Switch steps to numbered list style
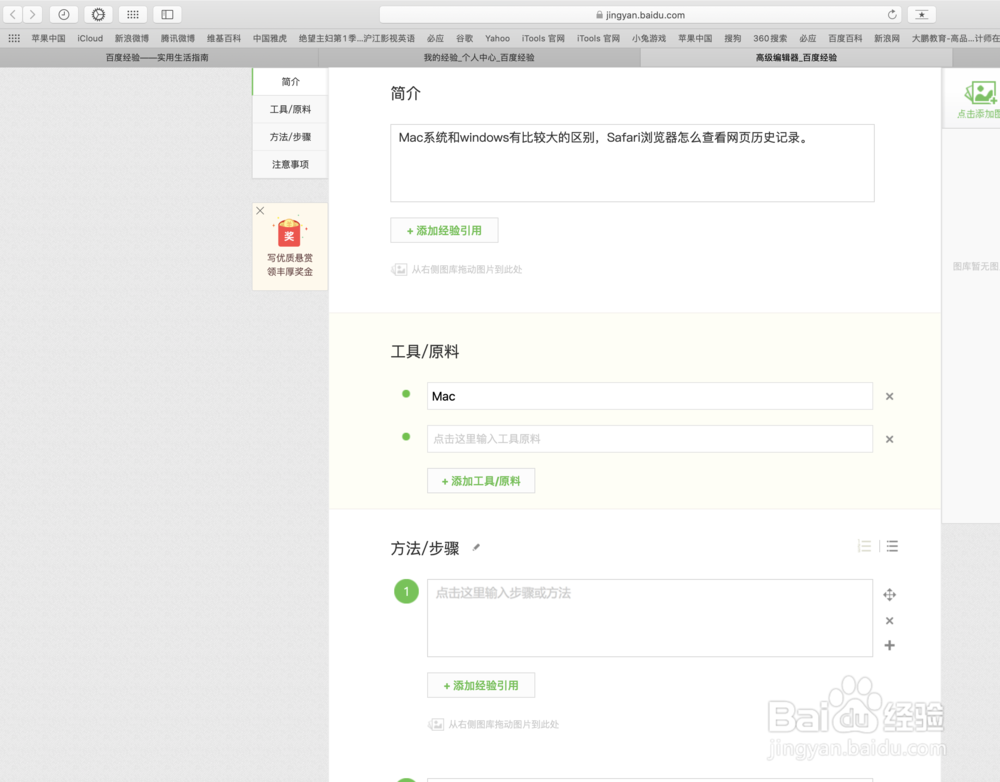The image size is (1000, 782). [865, 546]
